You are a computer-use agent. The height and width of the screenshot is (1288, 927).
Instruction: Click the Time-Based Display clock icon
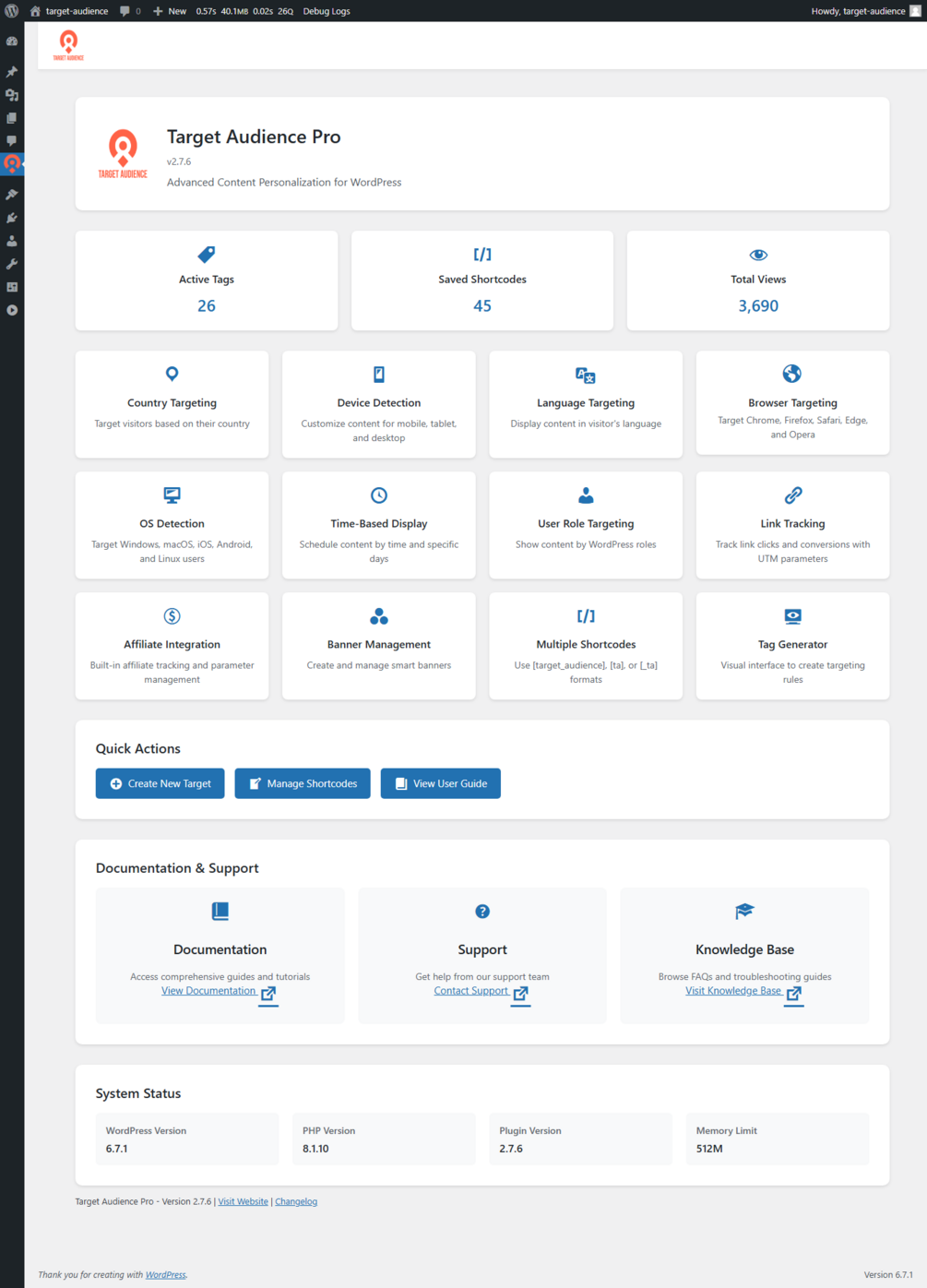379,495
